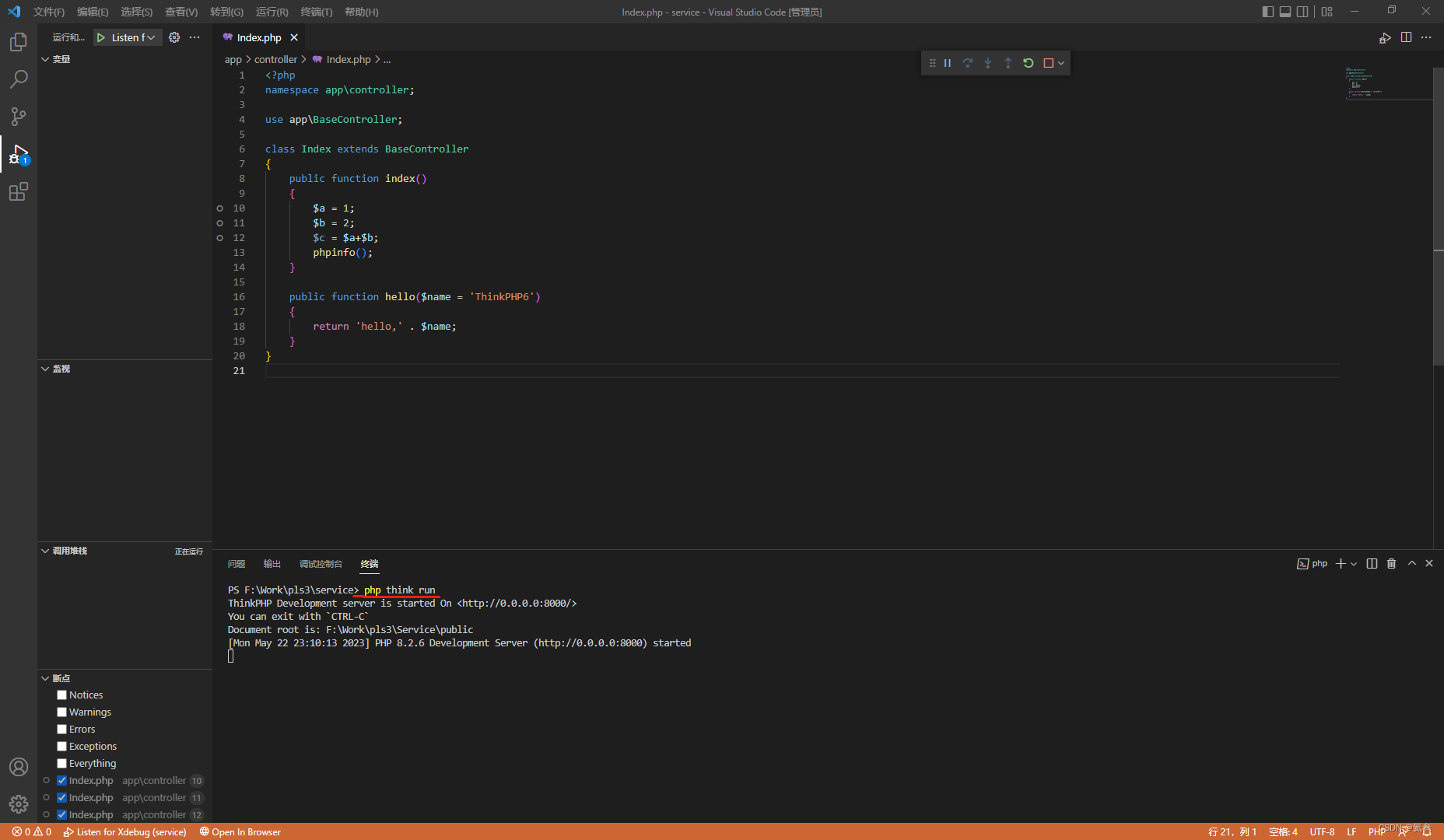
Task: Enable the Notices breakpoint checkbox
Action: click(61, 695)
